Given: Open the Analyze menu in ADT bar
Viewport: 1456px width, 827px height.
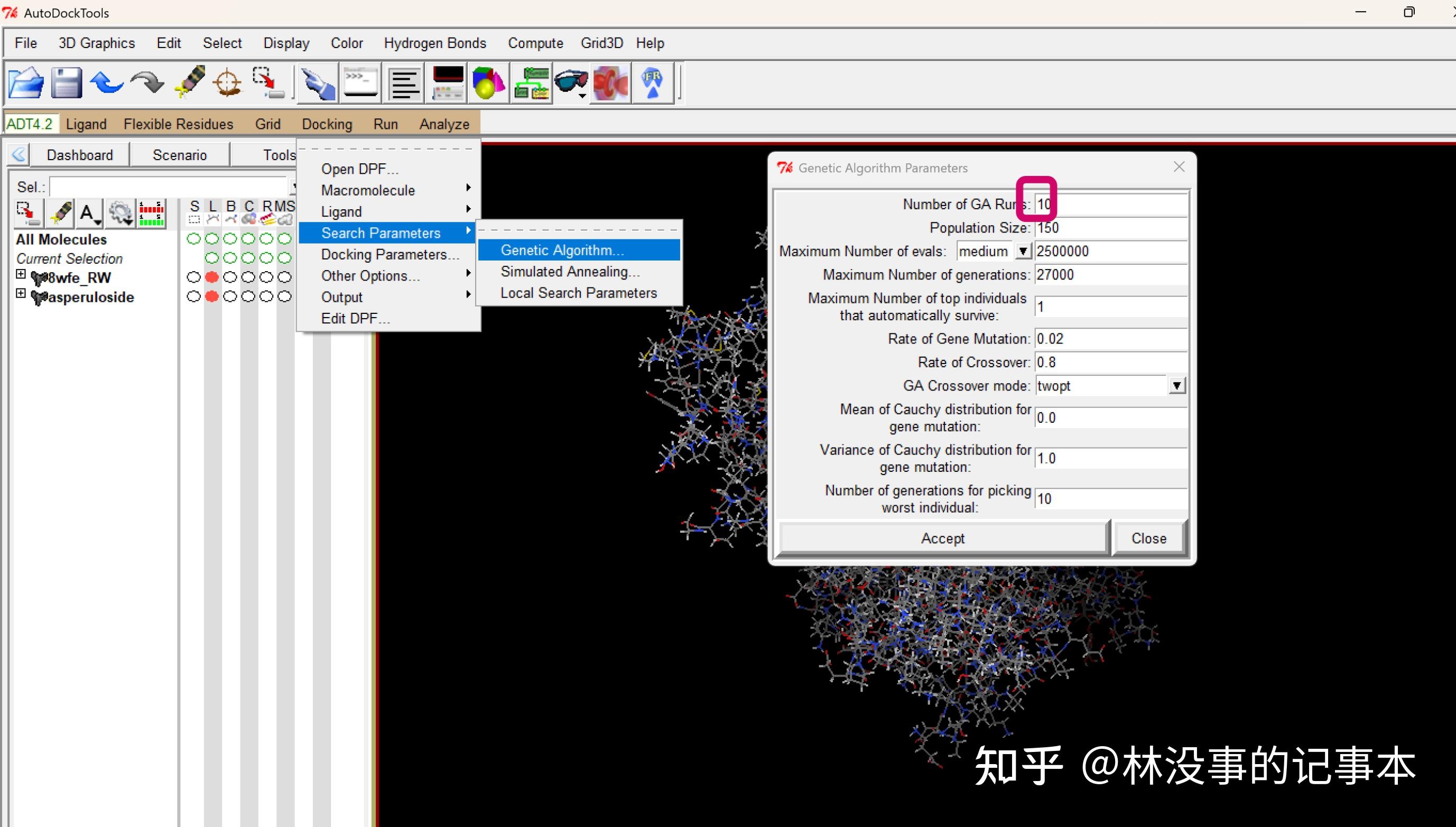Looking at the screenshot, I should (444, 124).
